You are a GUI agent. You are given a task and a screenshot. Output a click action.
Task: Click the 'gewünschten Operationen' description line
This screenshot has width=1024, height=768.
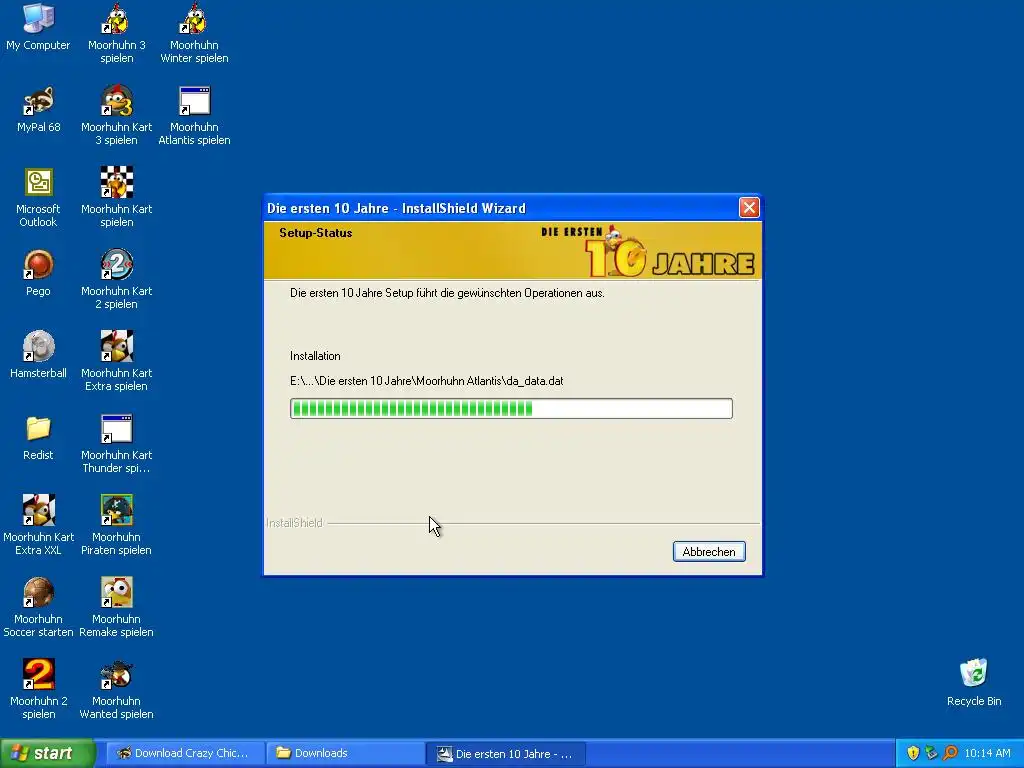coord(447,293)
